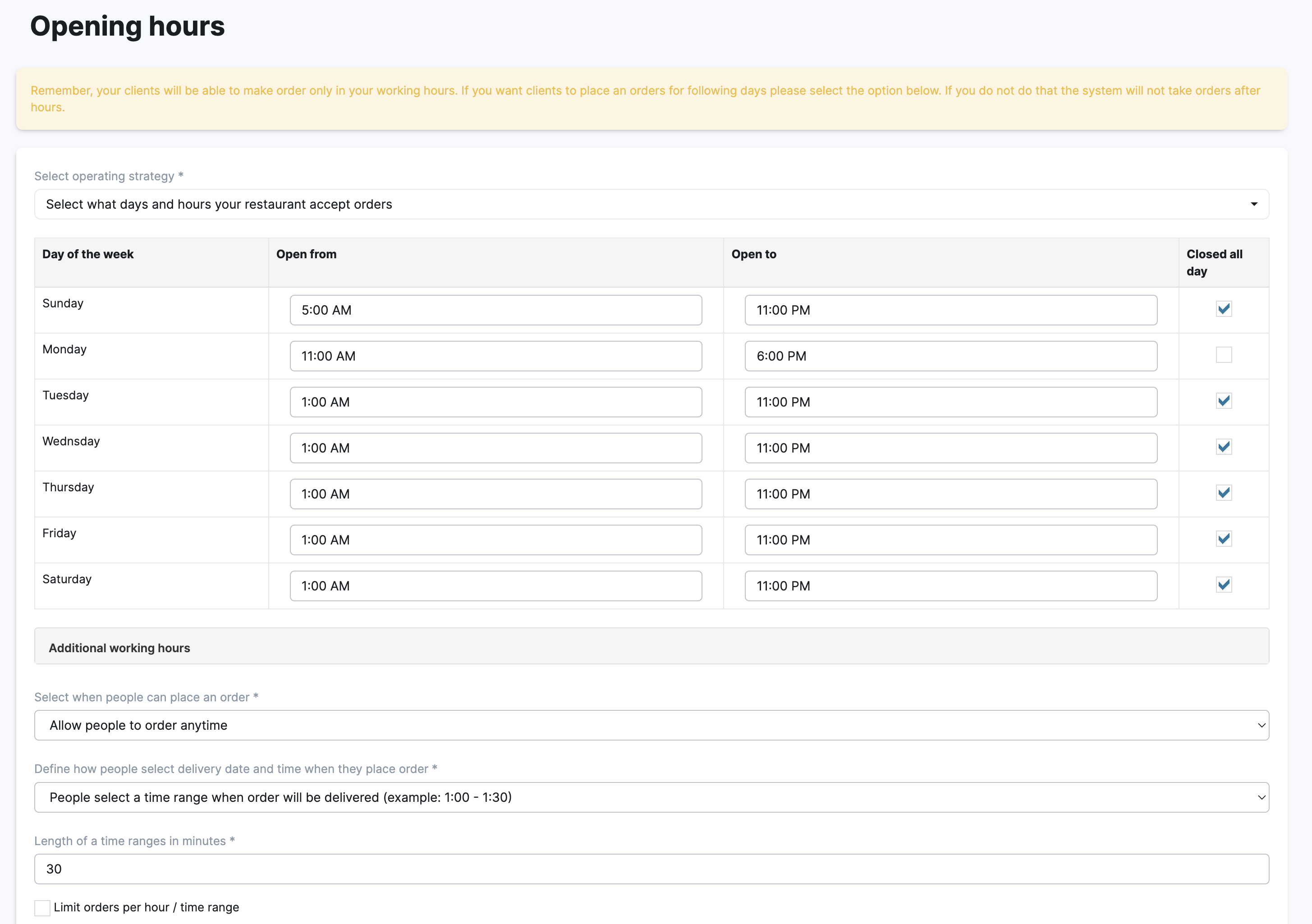Open the Allow people to order anytime dropdown

tap(651, 725)
